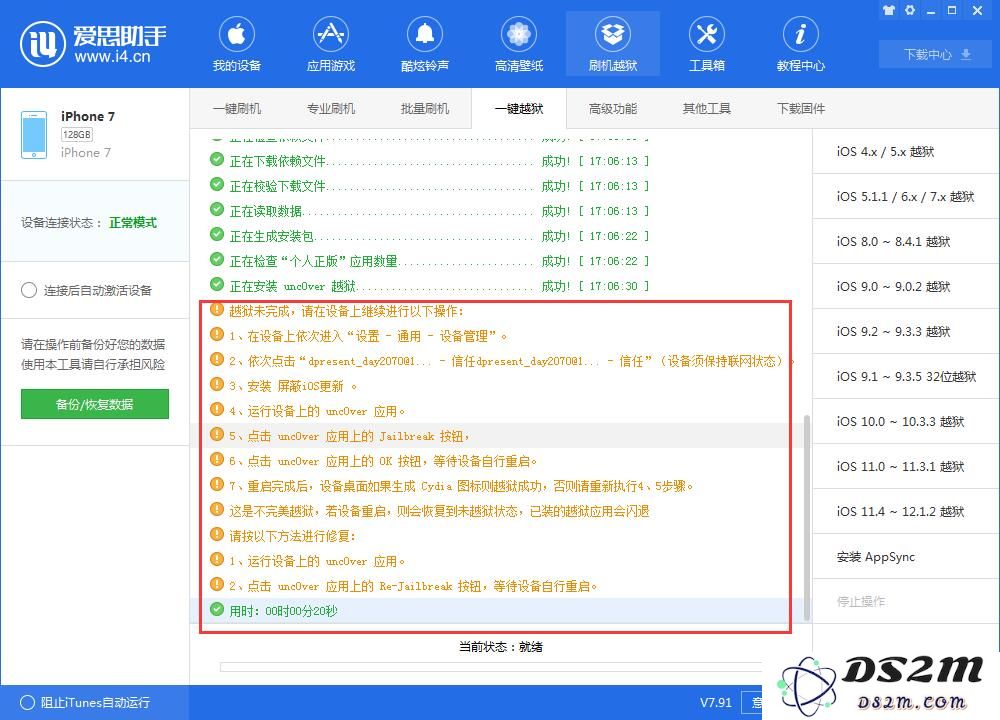Choose iOS 9.1 ~ 9.3.5 32位越狱
The width and height of the screenshot is (1000, 720).
[906, 376]
